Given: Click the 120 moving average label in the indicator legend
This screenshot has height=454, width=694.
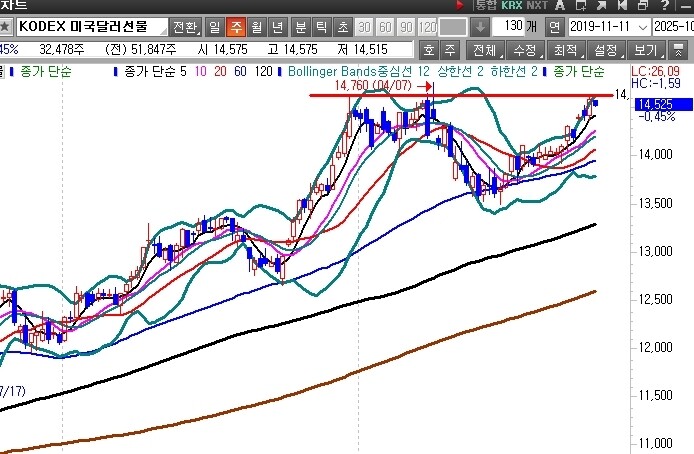Looking at the screenshot, I should [264, 71].
